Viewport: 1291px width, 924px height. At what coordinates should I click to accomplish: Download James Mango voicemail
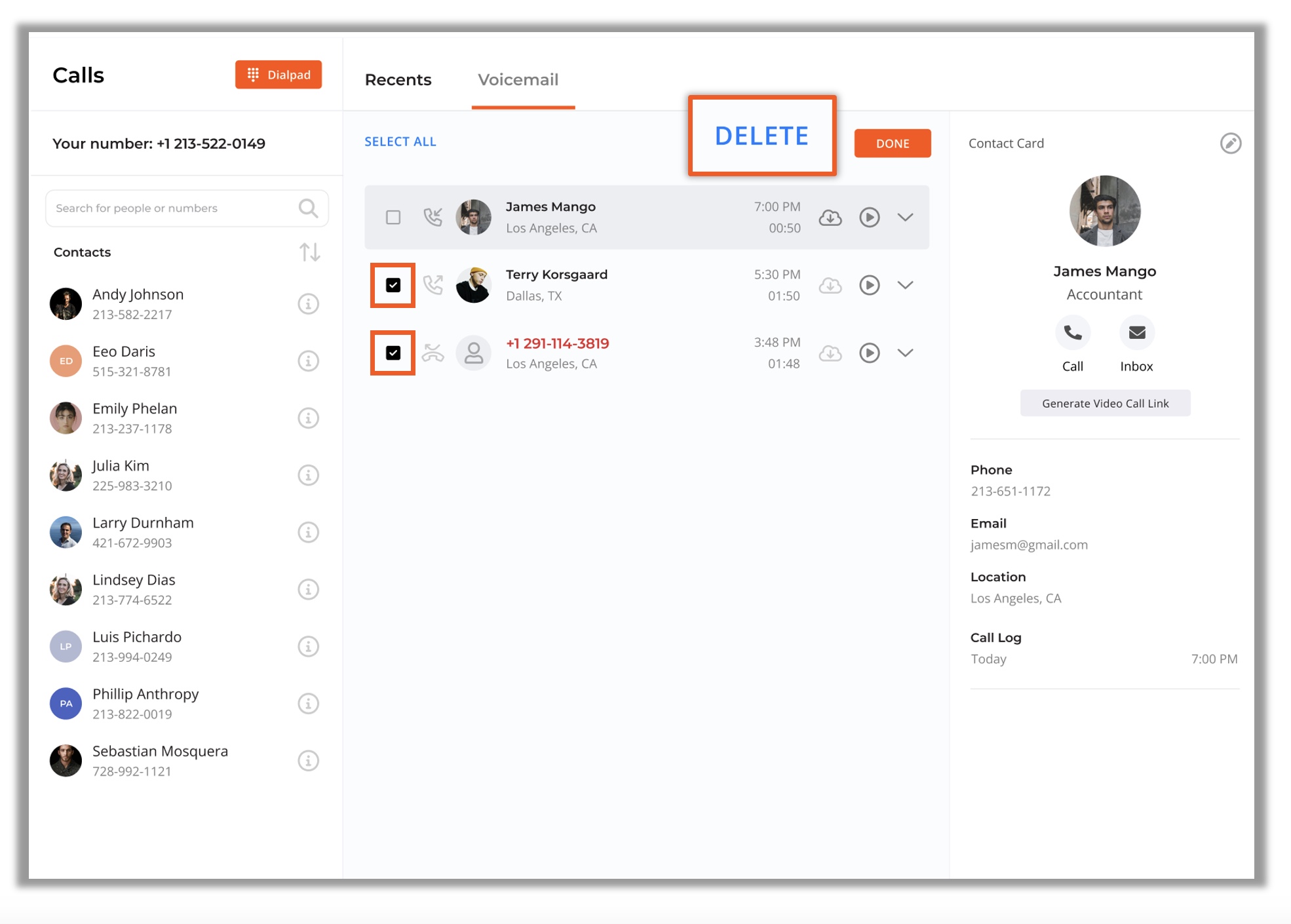[830, 217]
